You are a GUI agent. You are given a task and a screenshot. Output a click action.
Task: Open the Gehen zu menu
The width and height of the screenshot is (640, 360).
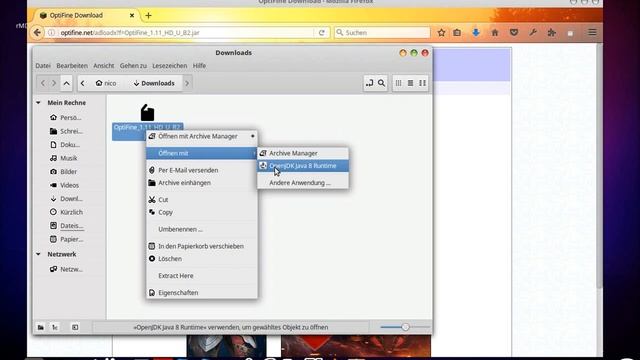[133, 66]
